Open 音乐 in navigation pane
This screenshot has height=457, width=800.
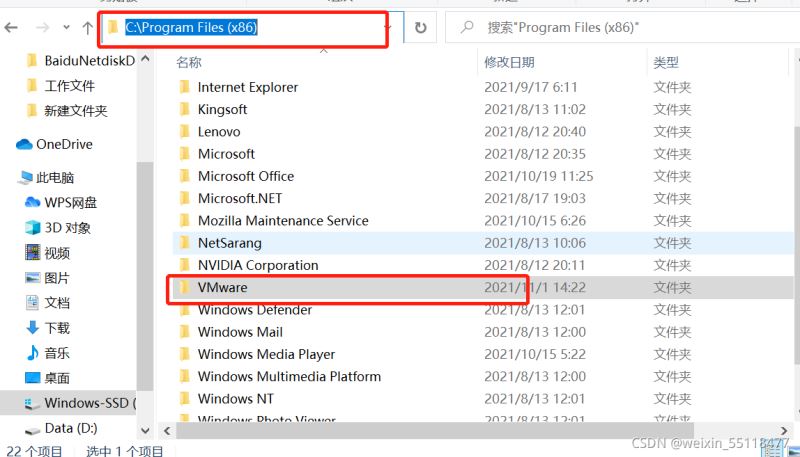(x=57, y=352)
